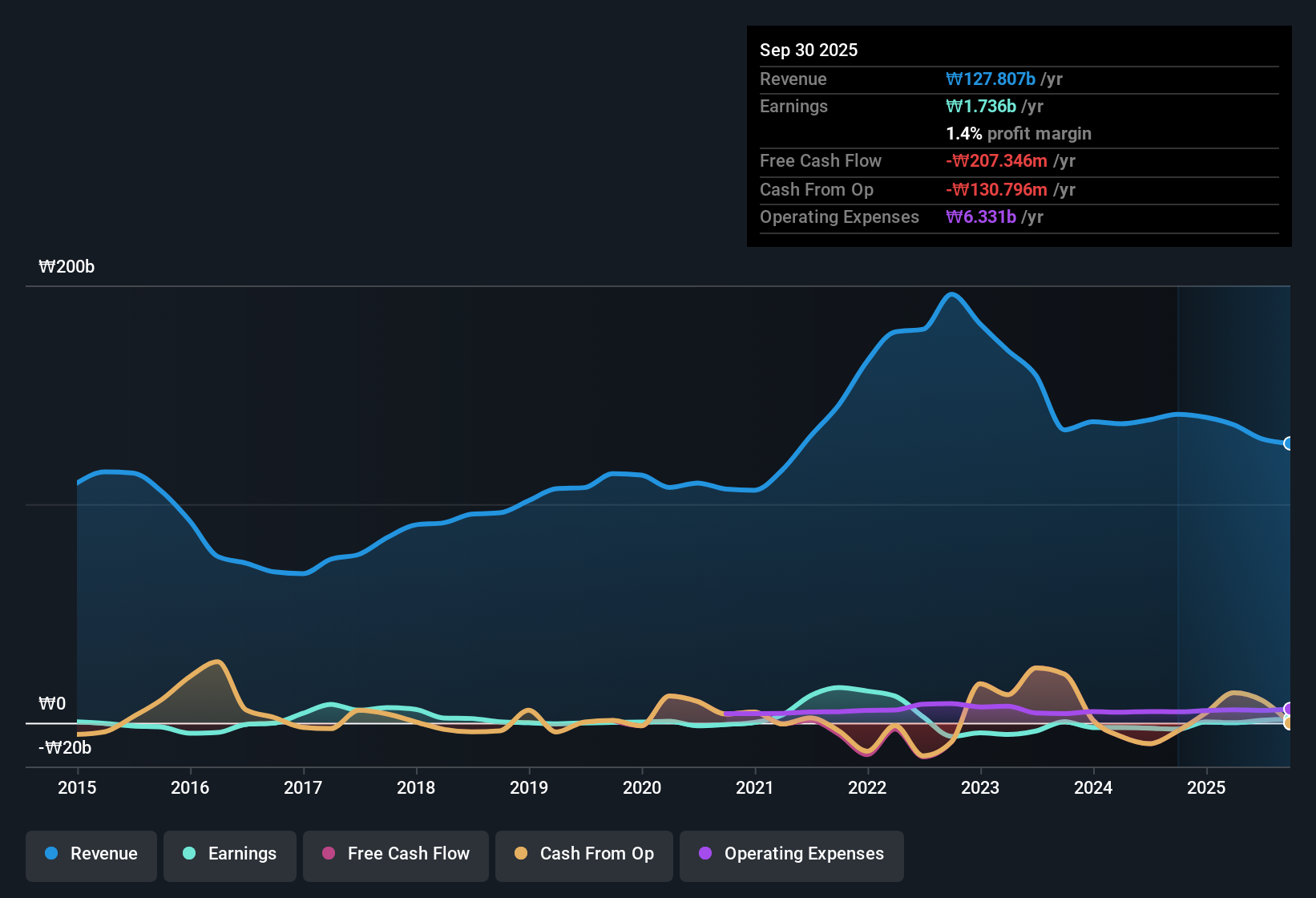This screenshot has height=898, width=1316.
Task: Toggle Operating Expenses series visibility
Action: point(791,854)
